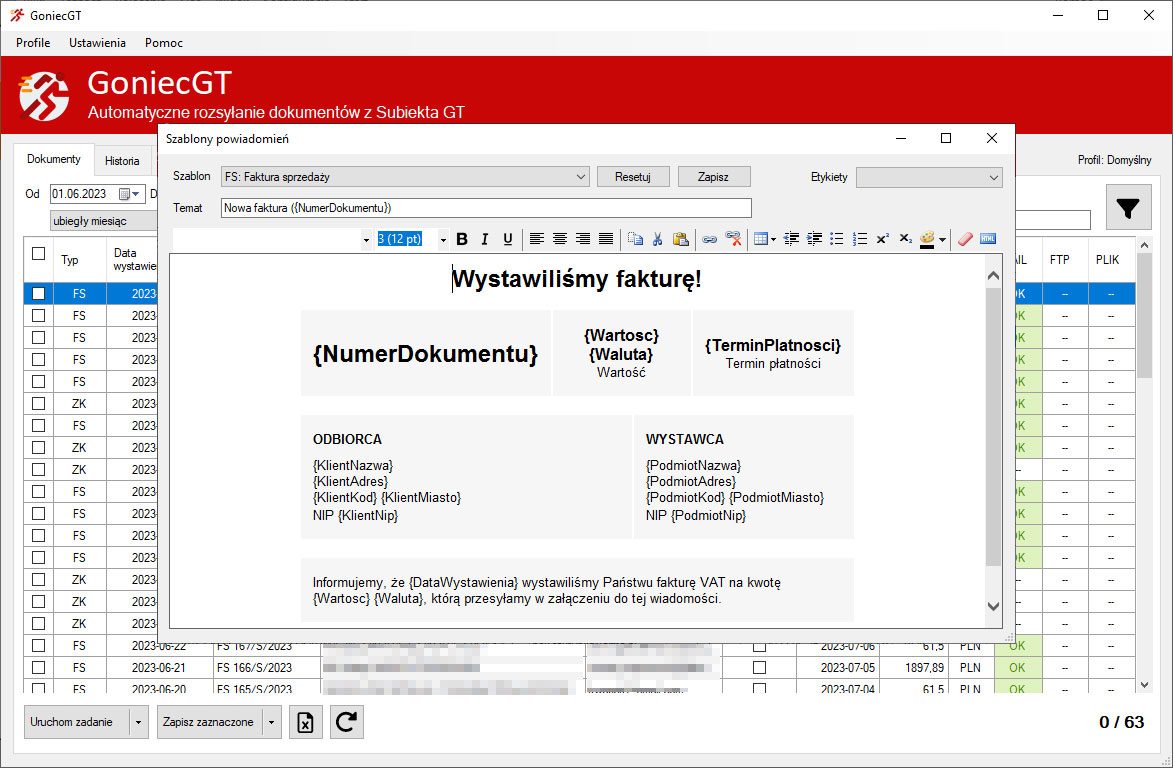This screenshot has height=768, width=1173.
Task: Insert a numbered list
Action: coord(860,239)
